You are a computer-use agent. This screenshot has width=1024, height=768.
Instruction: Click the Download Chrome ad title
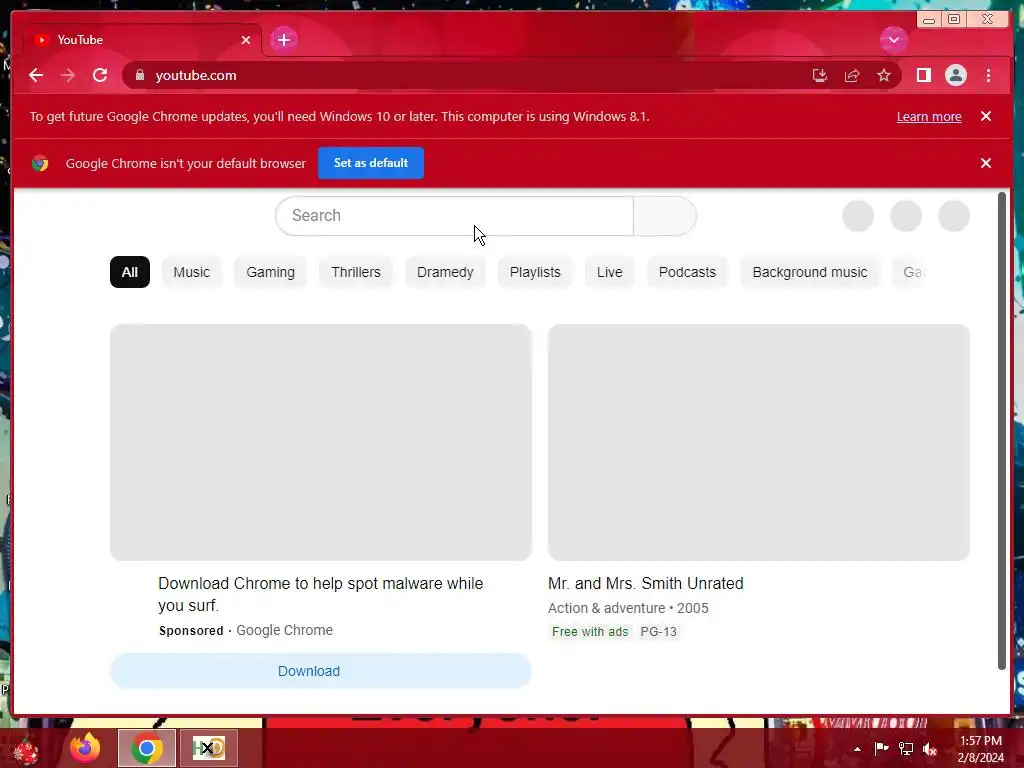(321, 594)
